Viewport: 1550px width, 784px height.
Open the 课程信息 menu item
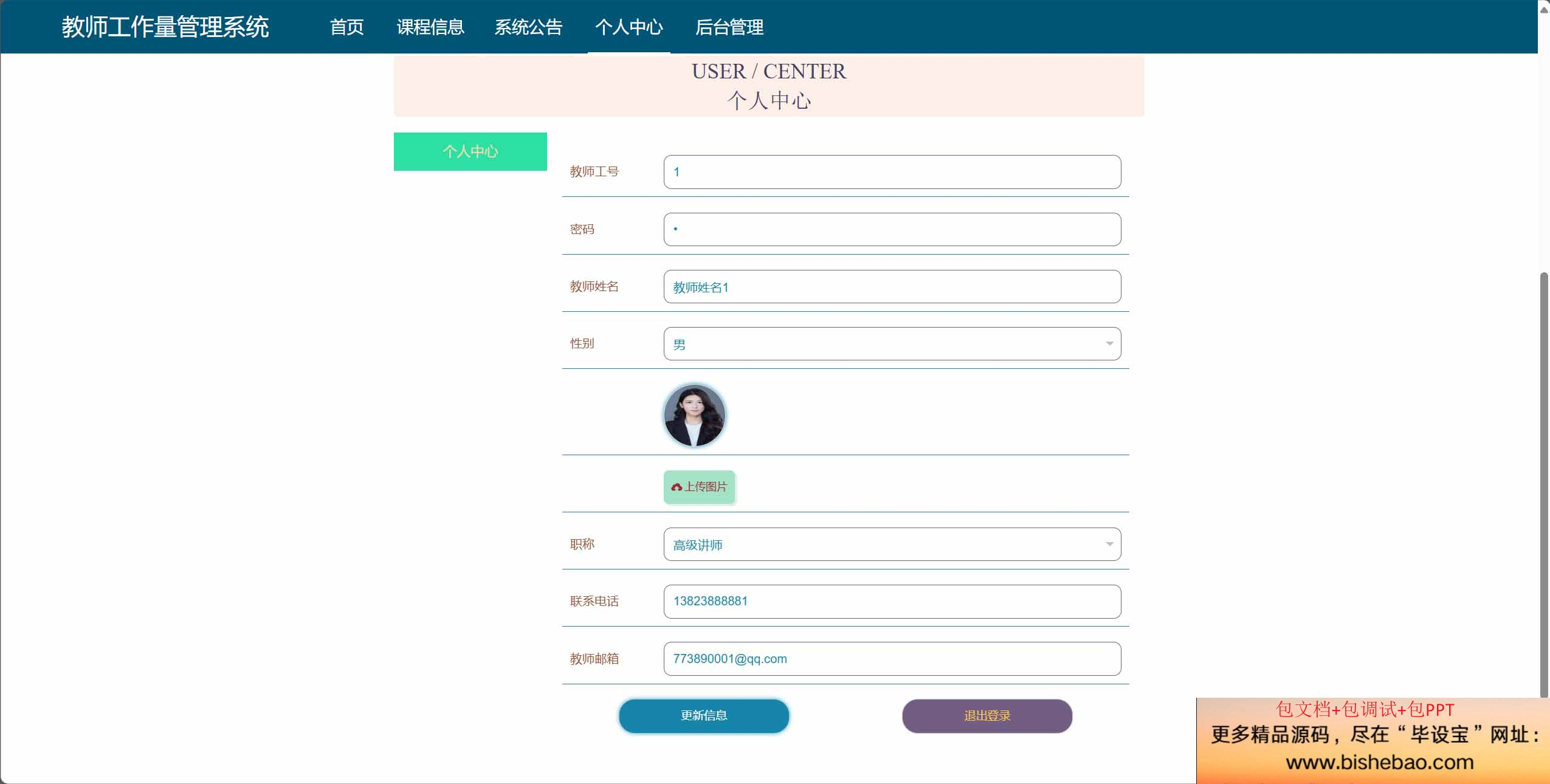(x=430, y=27)
